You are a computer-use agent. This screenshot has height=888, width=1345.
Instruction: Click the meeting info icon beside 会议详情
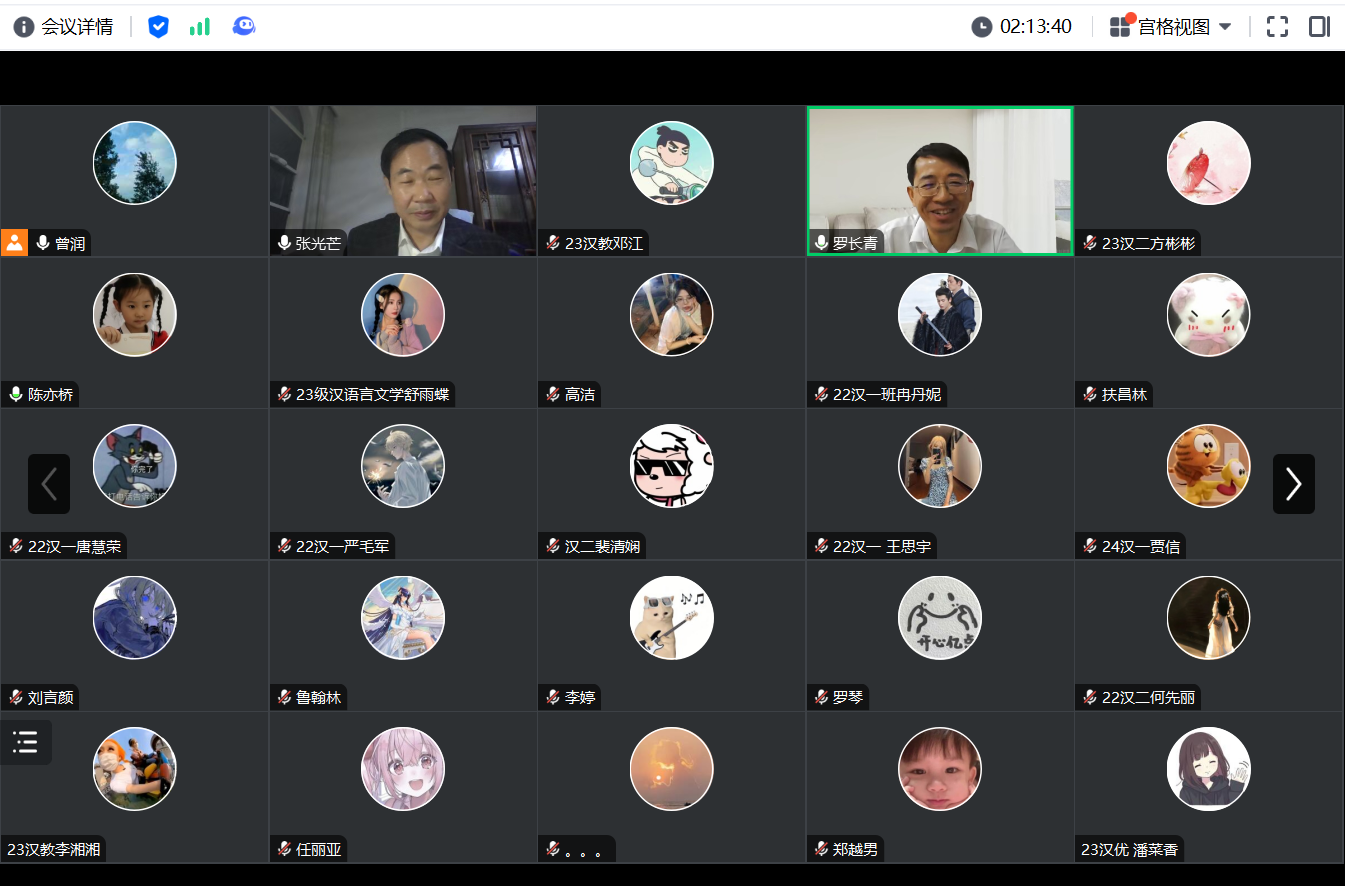coord(24,27)
